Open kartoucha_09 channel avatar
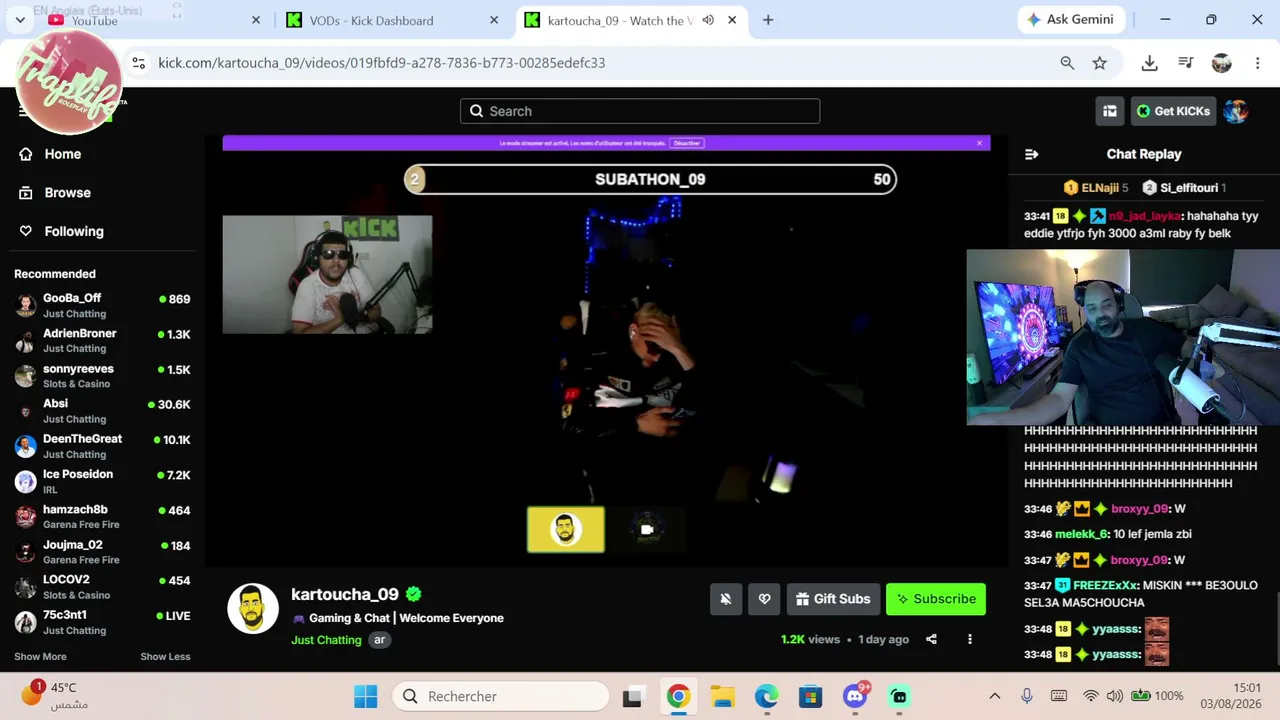 point(253,608)
